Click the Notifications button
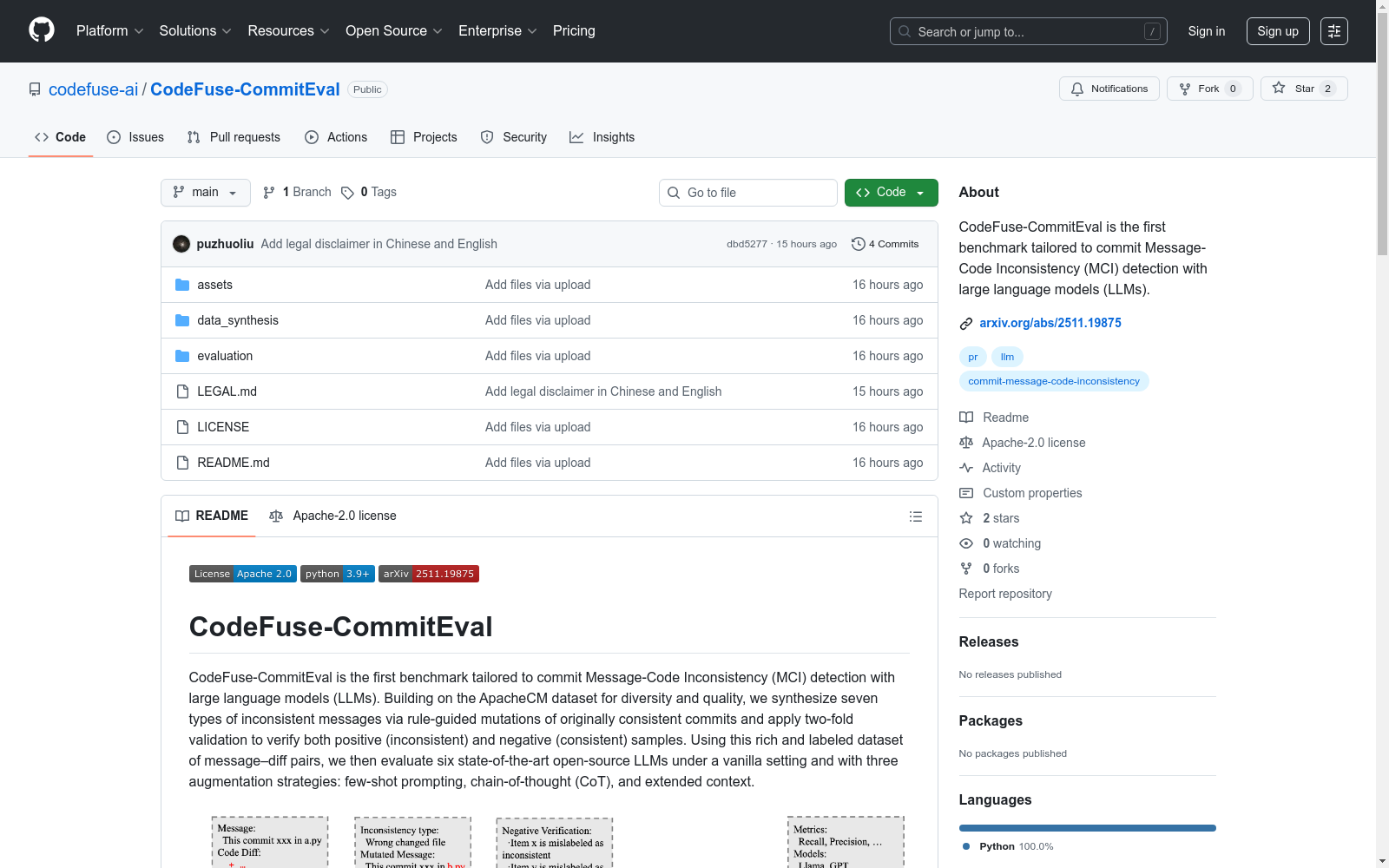The width and height of the screenshot is (1389, 868). click(x=1109, y=89)
